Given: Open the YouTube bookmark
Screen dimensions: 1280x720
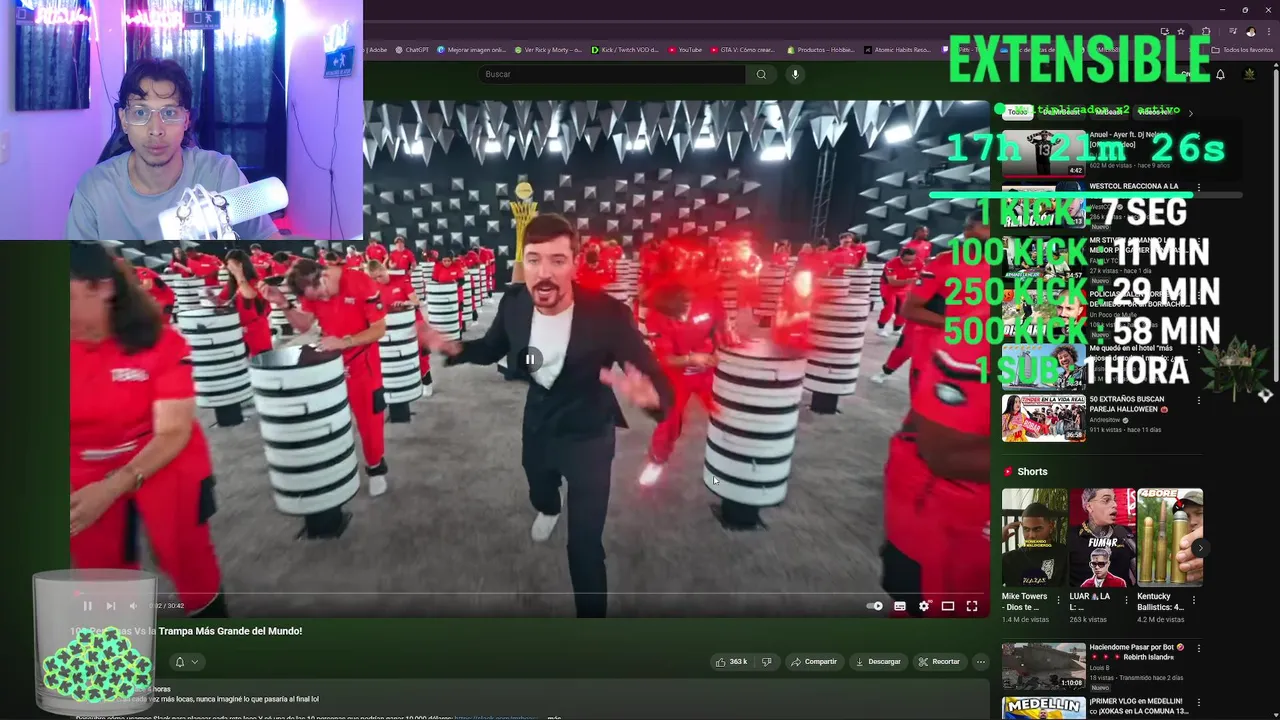Looking at the screenshot, I should 685,49.
